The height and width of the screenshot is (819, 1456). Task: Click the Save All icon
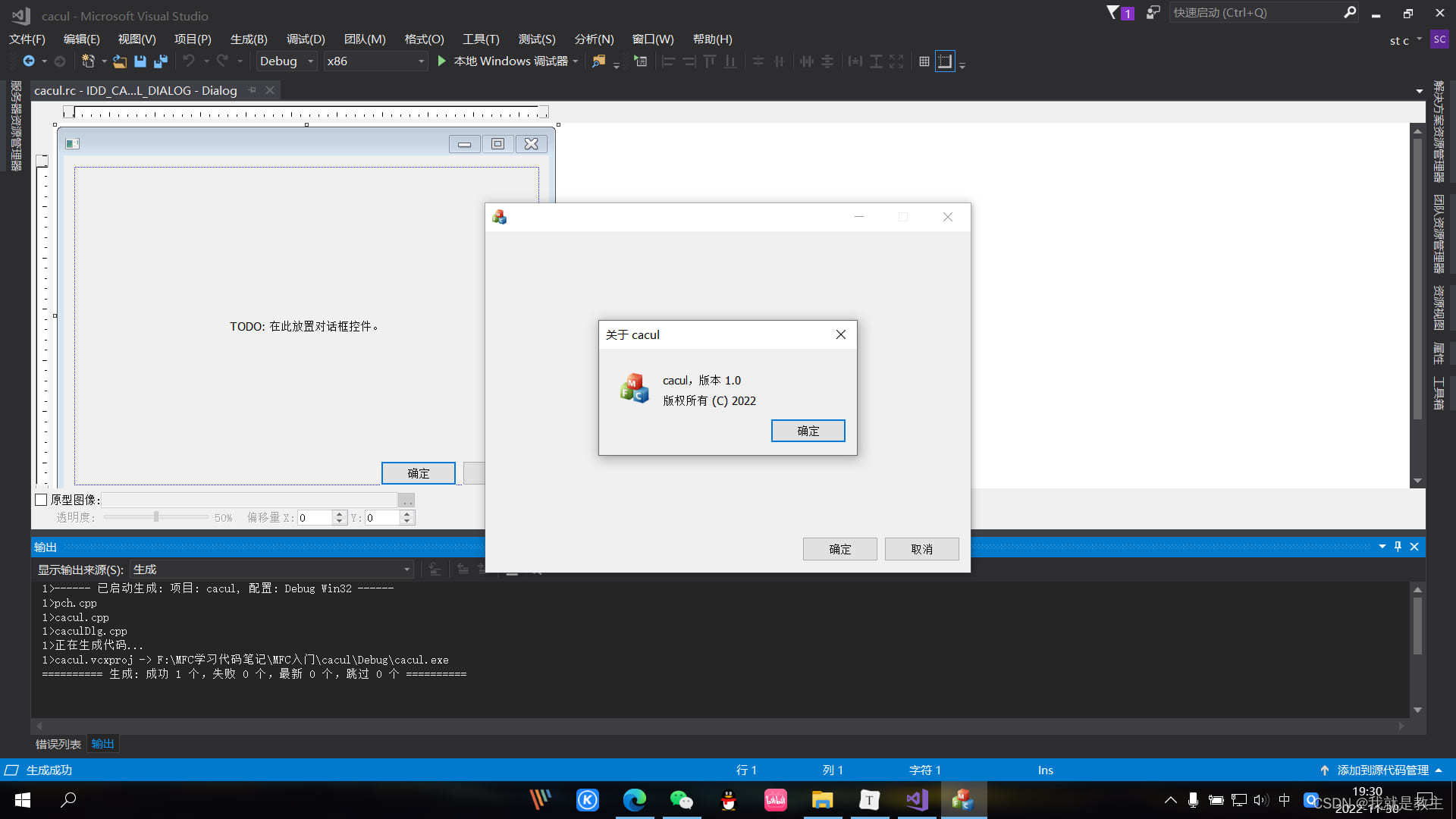[160, 61]
